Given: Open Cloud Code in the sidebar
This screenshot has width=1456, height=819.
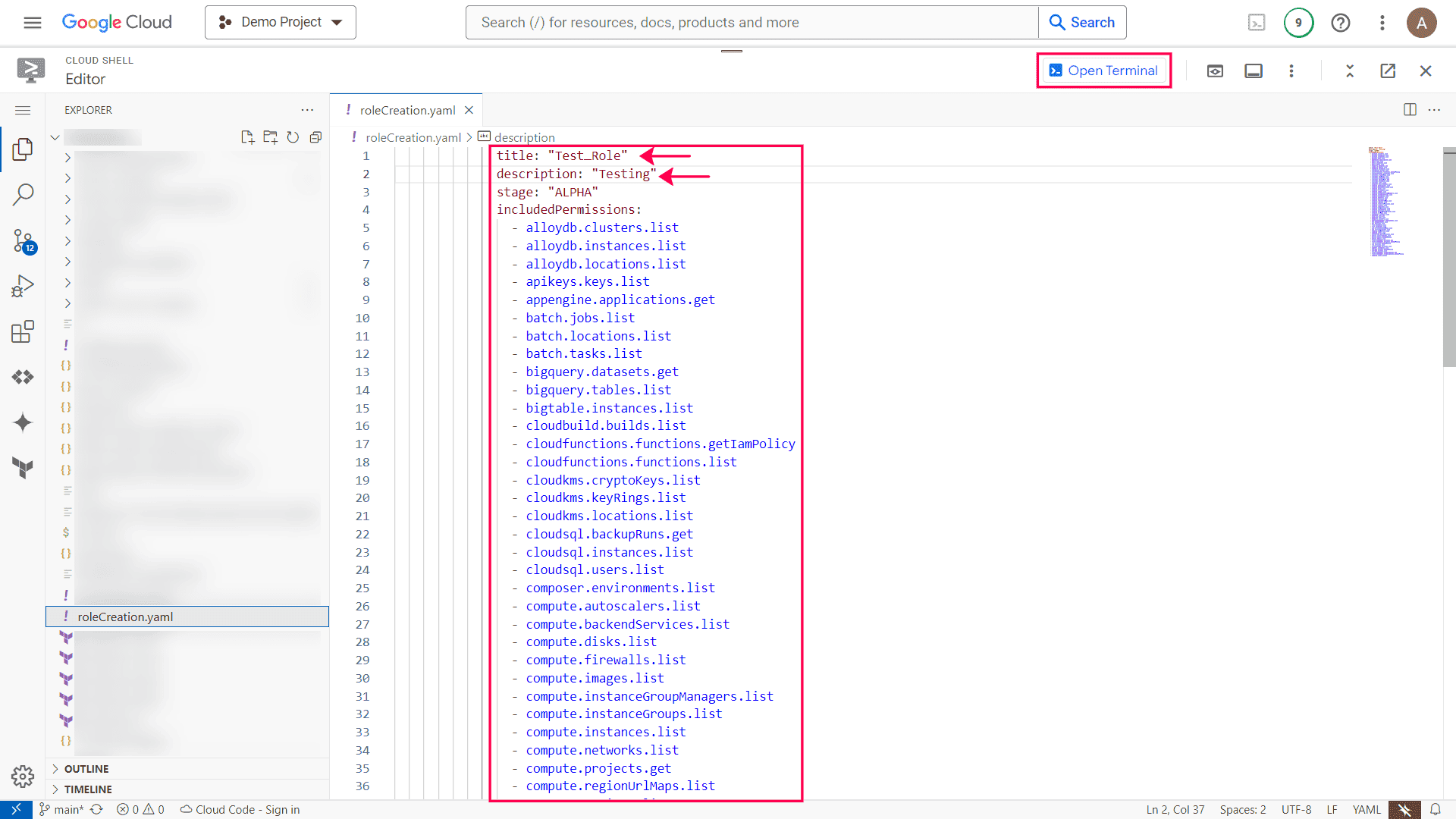Looking at the screenshot, I should click(x=22, y=377).
